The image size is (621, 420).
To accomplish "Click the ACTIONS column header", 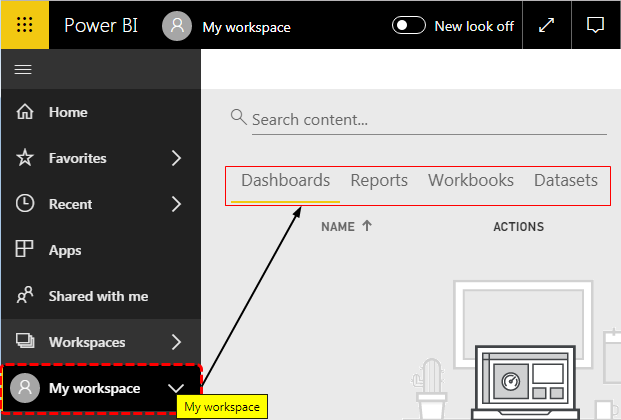I will coord(518,227).
